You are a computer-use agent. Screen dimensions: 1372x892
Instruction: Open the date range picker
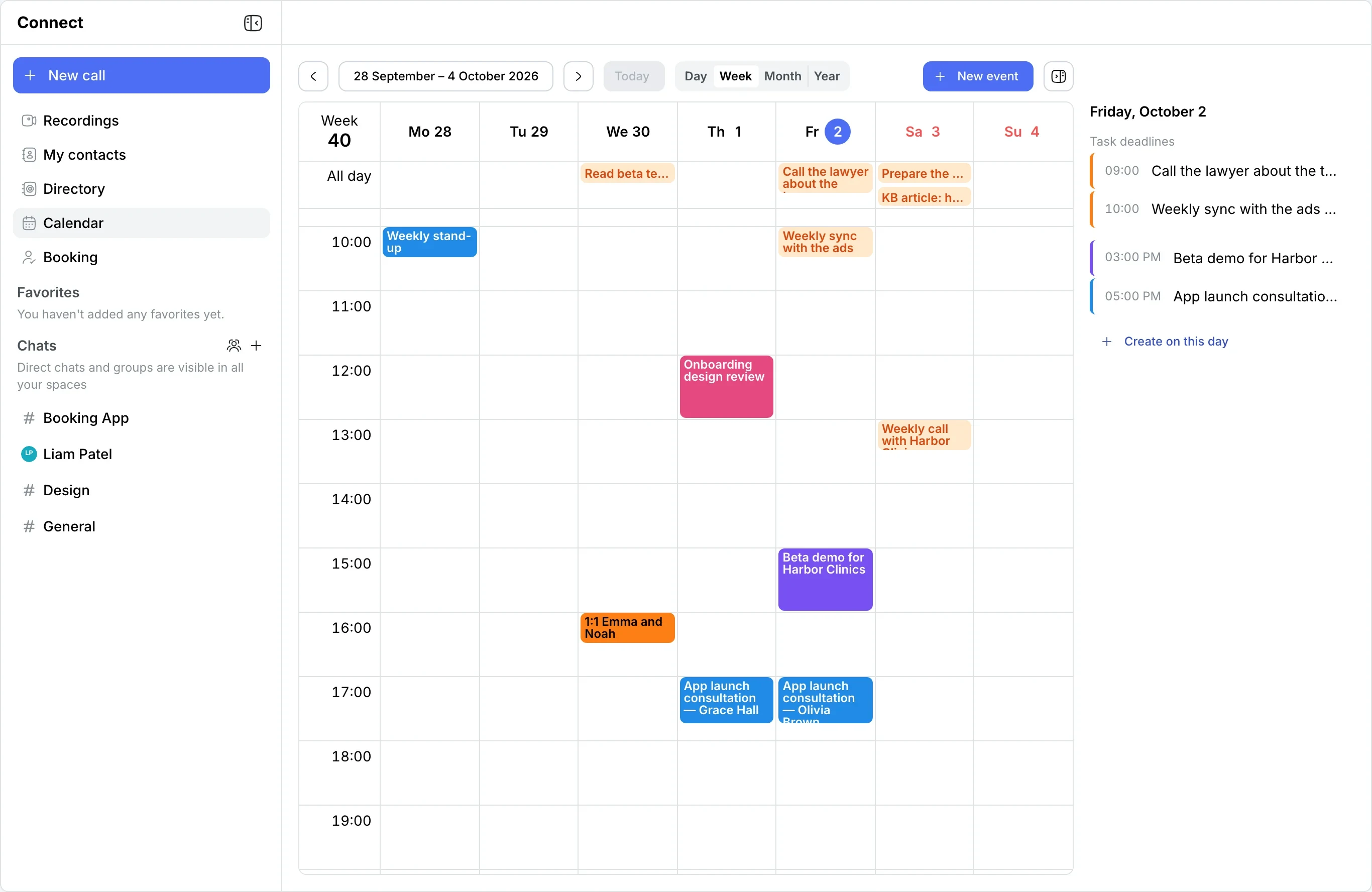tap(445, 76)
